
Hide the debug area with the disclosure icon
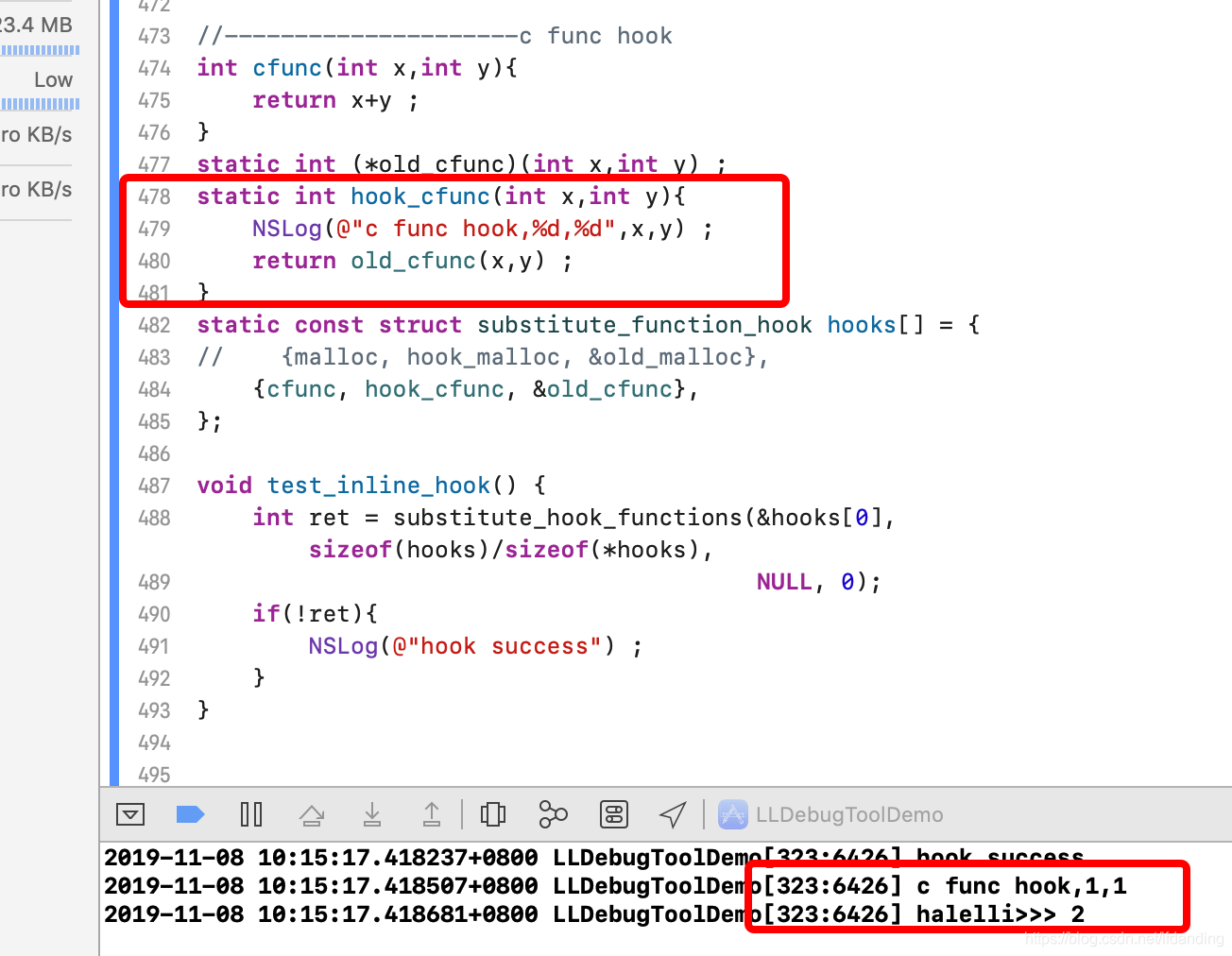129,814
